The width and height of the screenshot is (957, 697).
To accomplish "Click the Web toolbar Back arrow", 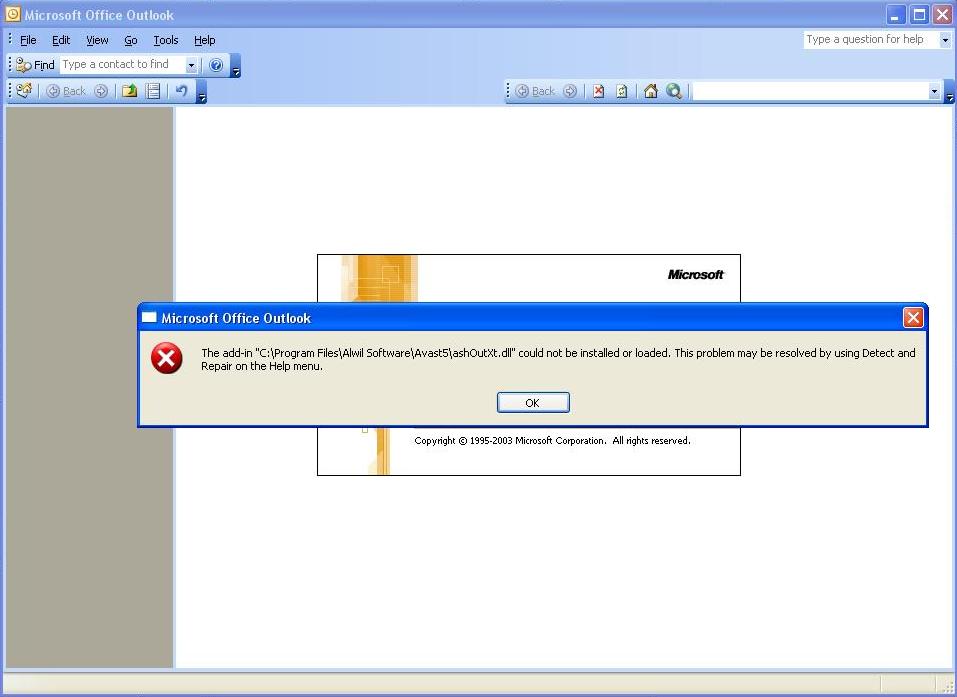I will (x=535, y=91).
